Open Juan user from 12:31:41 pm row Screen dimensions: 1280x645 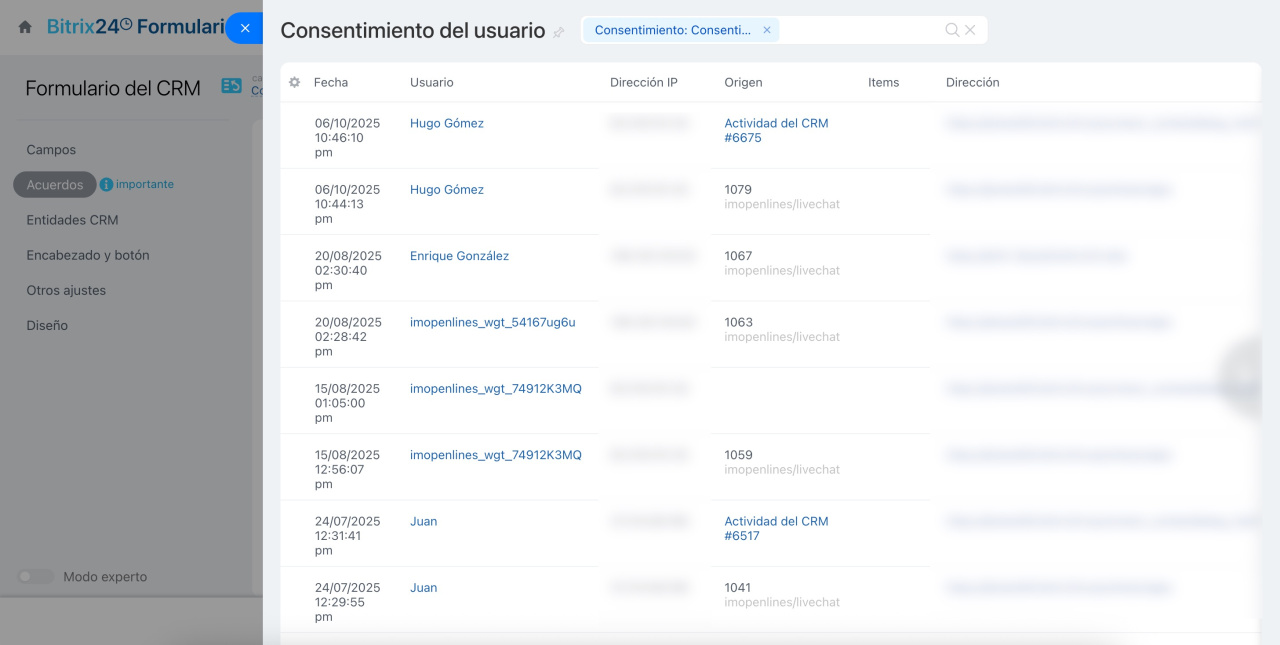pos(423,521)
